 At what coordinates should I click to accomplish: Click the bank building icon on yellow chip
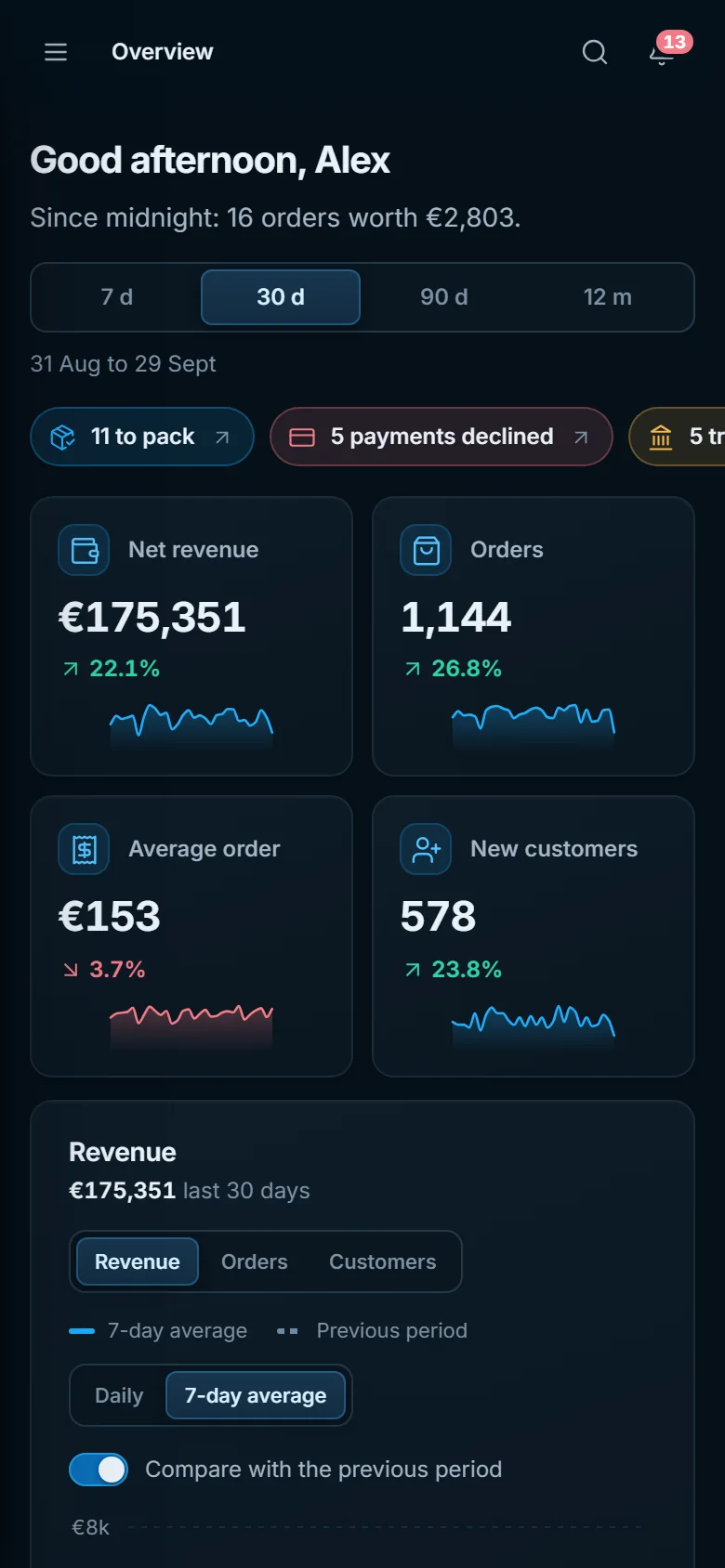pos(661,437)
